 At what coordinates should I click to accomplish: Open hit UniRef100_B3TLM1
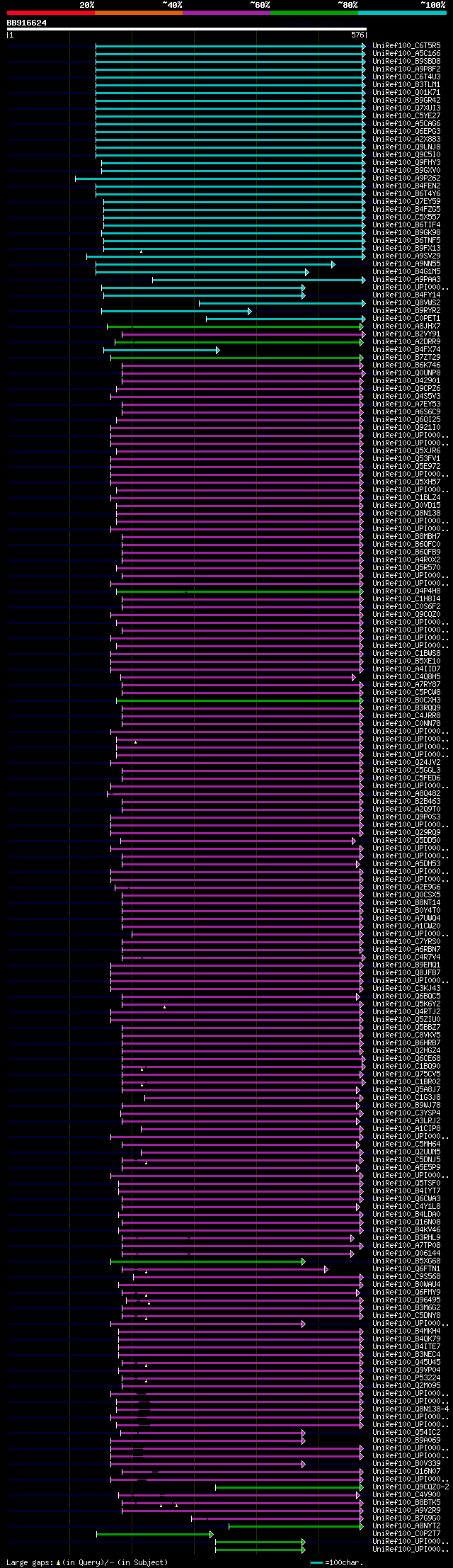[406, 84]
